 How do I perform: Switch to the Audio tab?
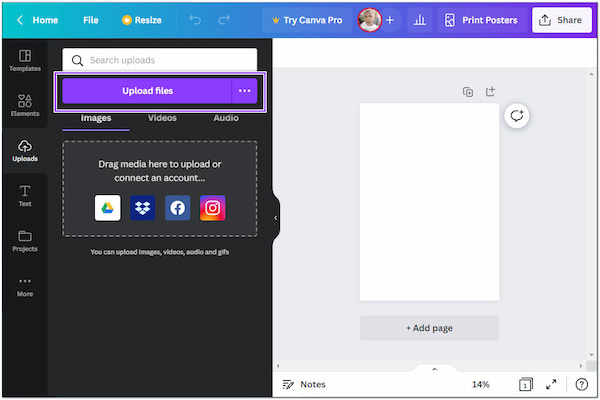click(226, 118)
